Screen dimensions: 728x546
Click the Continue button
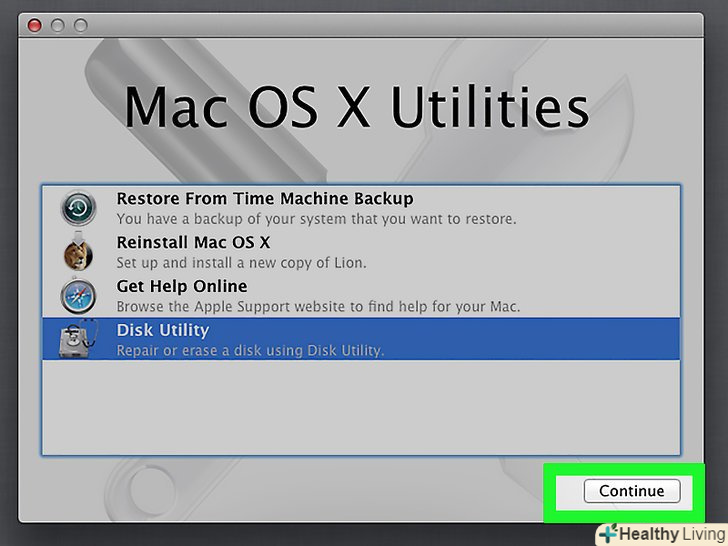point(631,491)
